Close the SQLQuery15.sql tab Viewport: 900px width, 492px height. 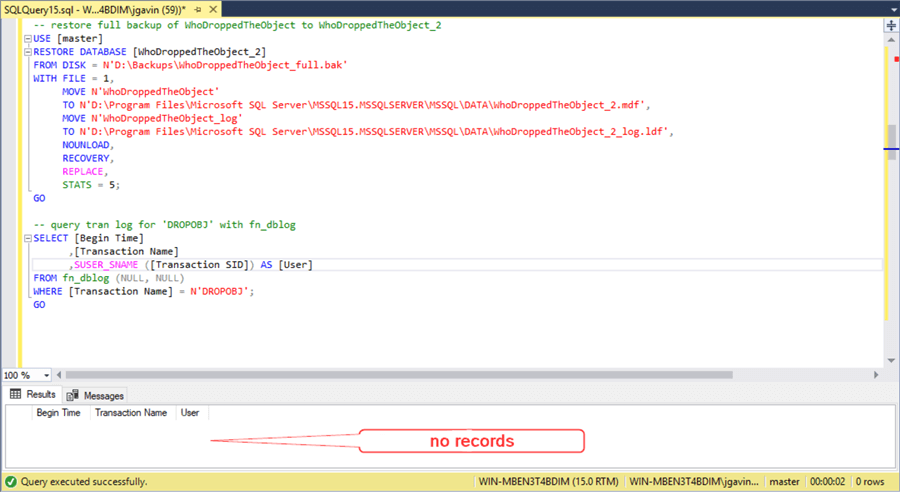213,10
